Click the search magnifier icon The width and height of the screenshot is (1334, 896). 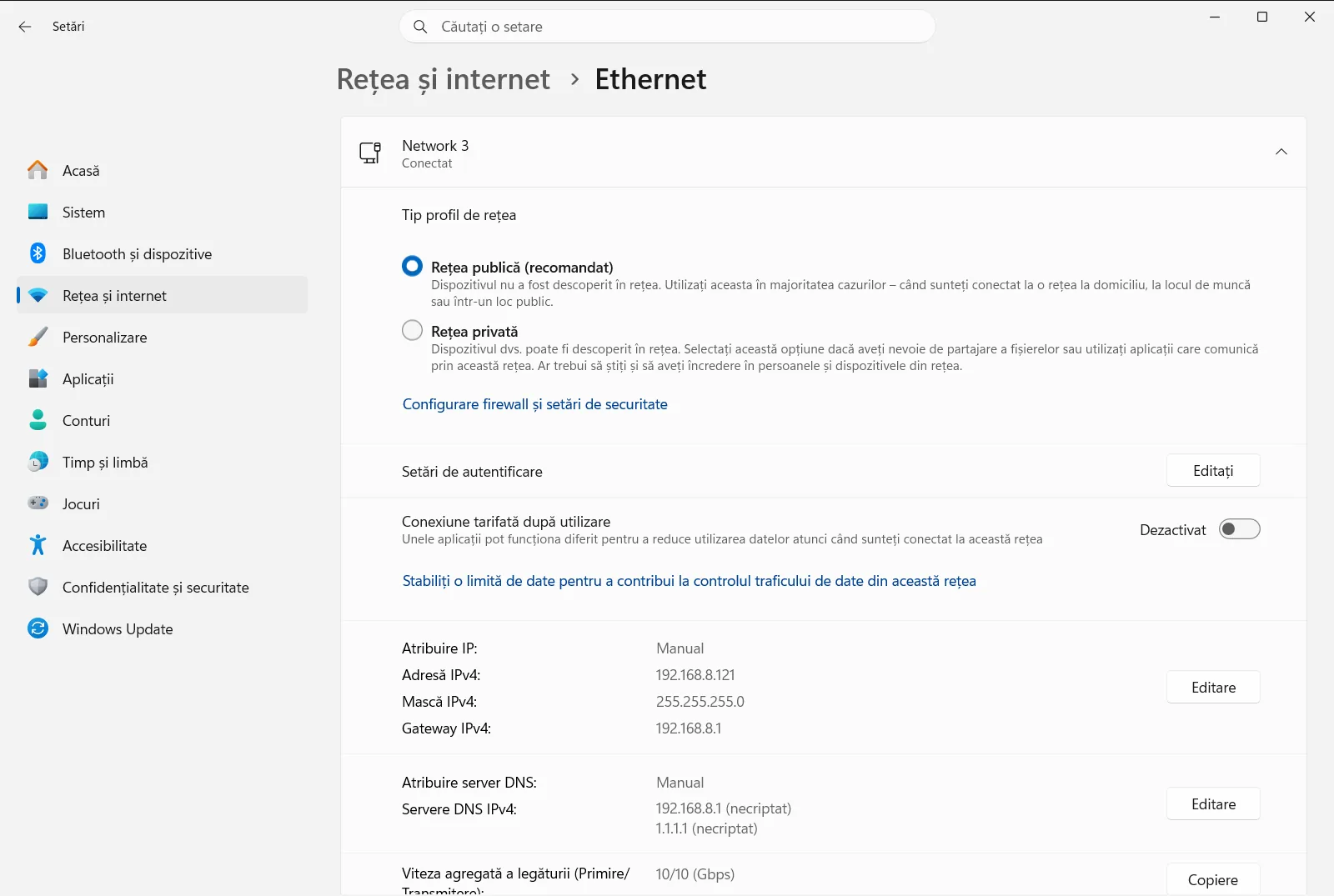[420, 27]
